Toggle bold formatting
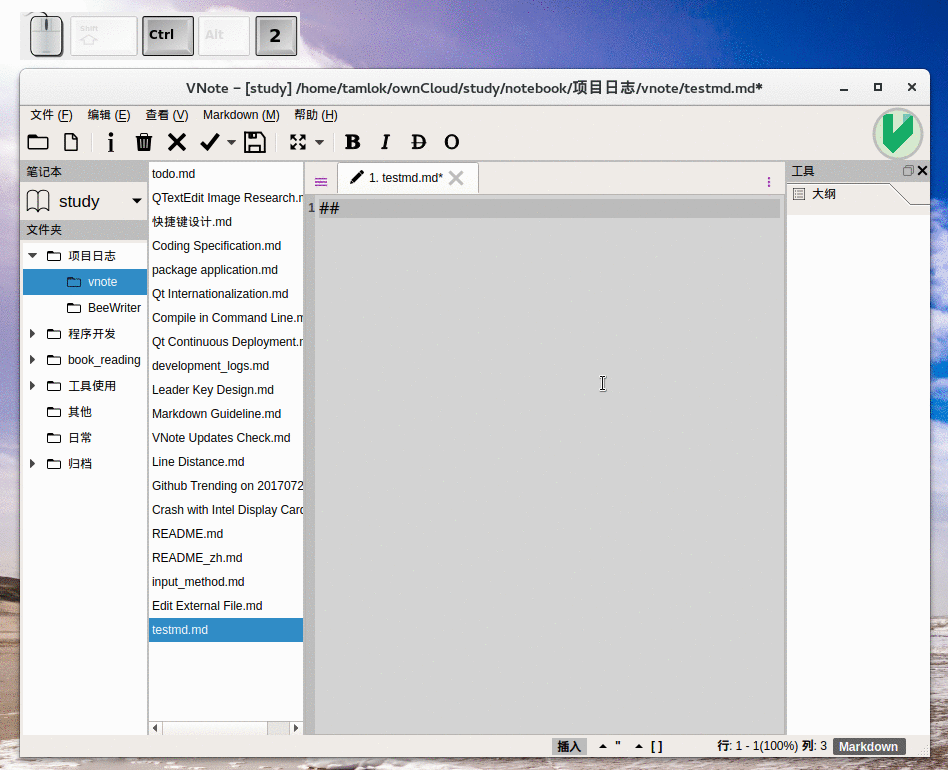The height and width of the screenshot is (770, 948). coord(352,142)
